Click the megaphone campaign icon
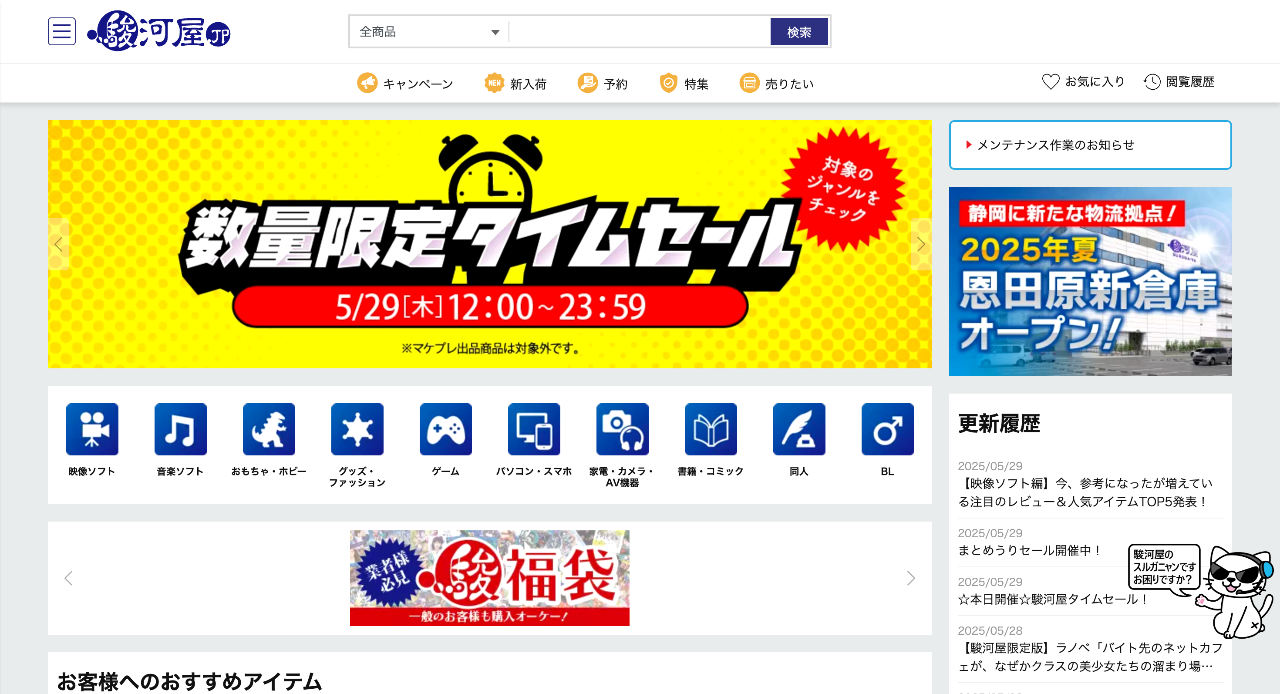Viewport: 1280px width, 694px height. point(367,83)
